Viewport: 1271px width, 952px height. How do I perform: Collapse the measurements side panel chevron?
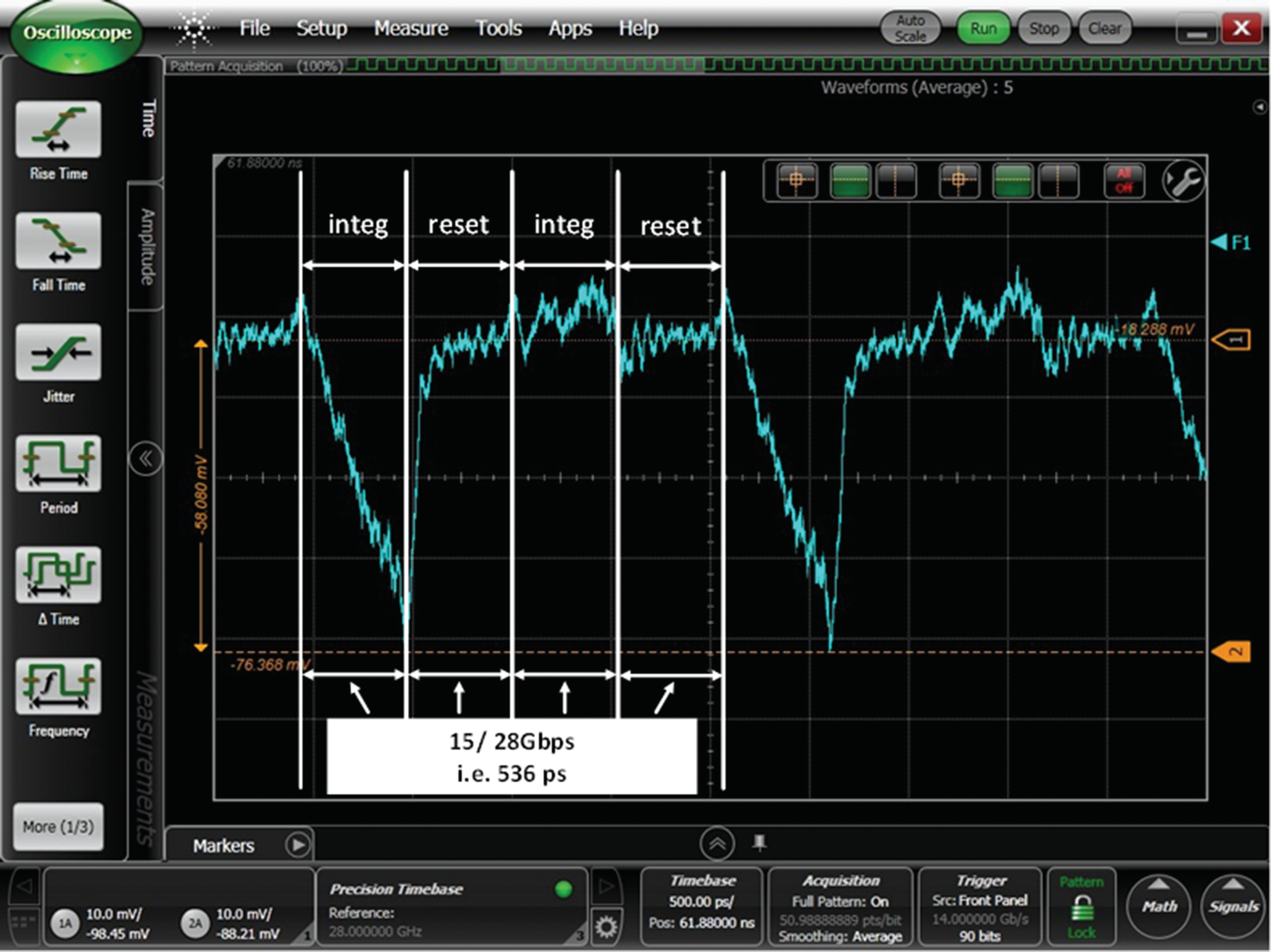145,459
